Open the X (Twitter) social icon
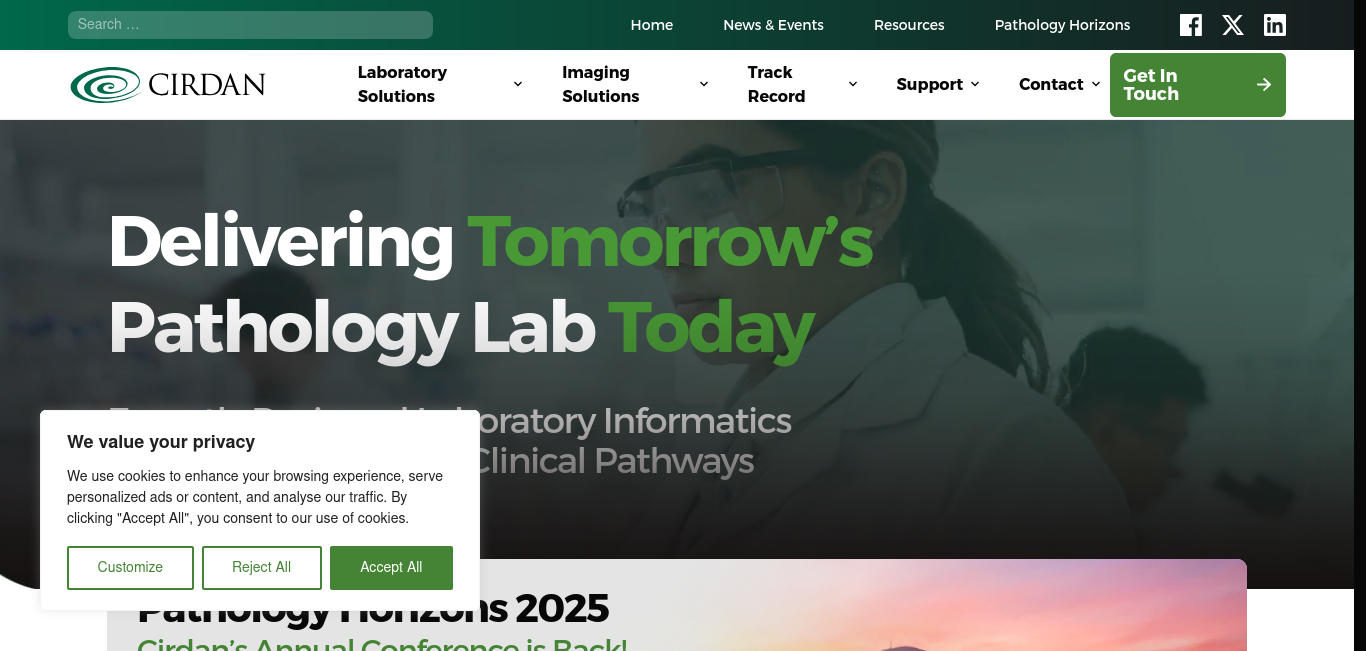 pyautogui.click(x=1233, y=25)
